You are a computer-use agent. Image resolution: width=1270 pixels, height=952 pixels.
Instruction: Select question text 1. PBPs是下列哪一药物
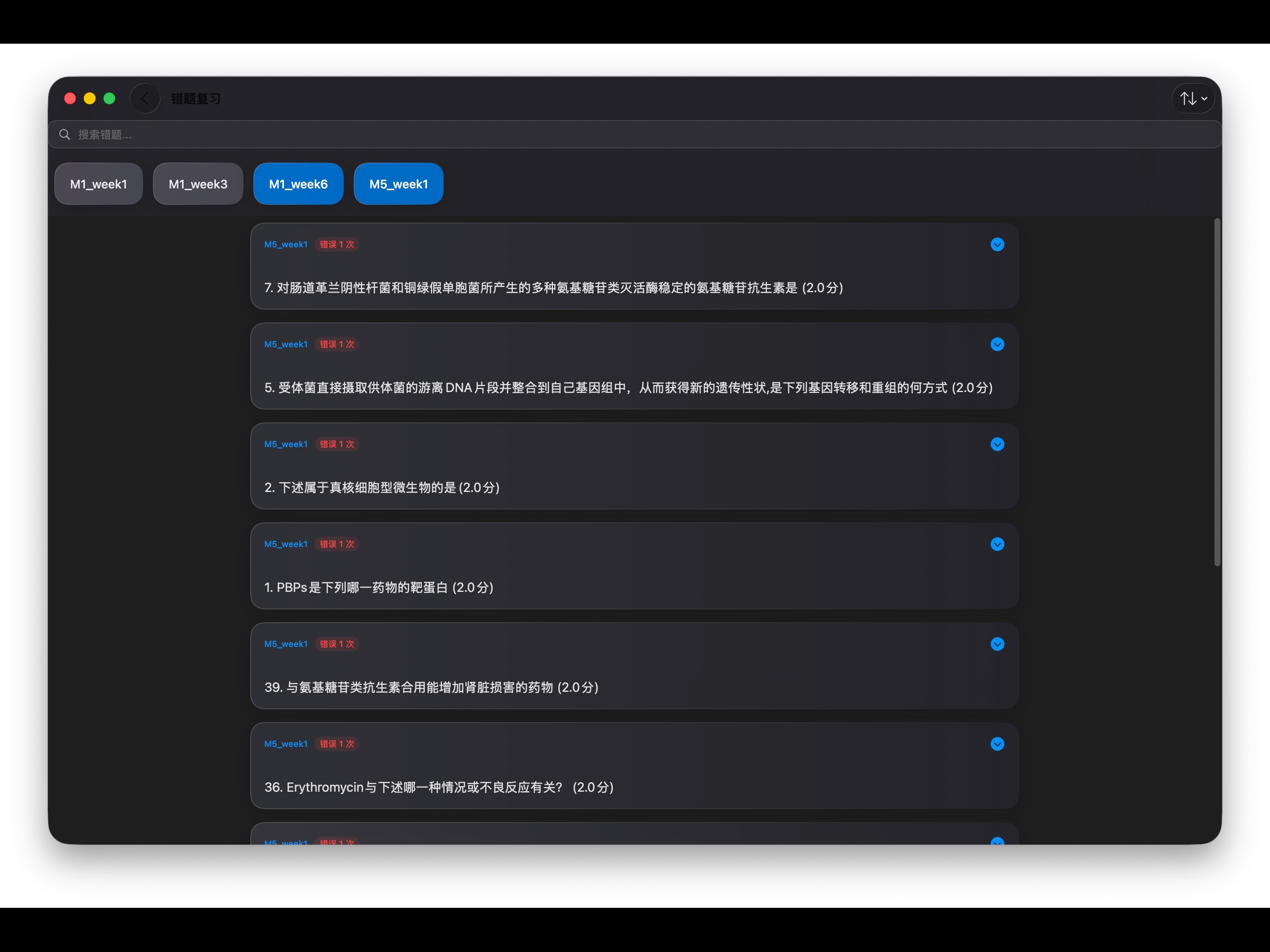coord(379,588)
